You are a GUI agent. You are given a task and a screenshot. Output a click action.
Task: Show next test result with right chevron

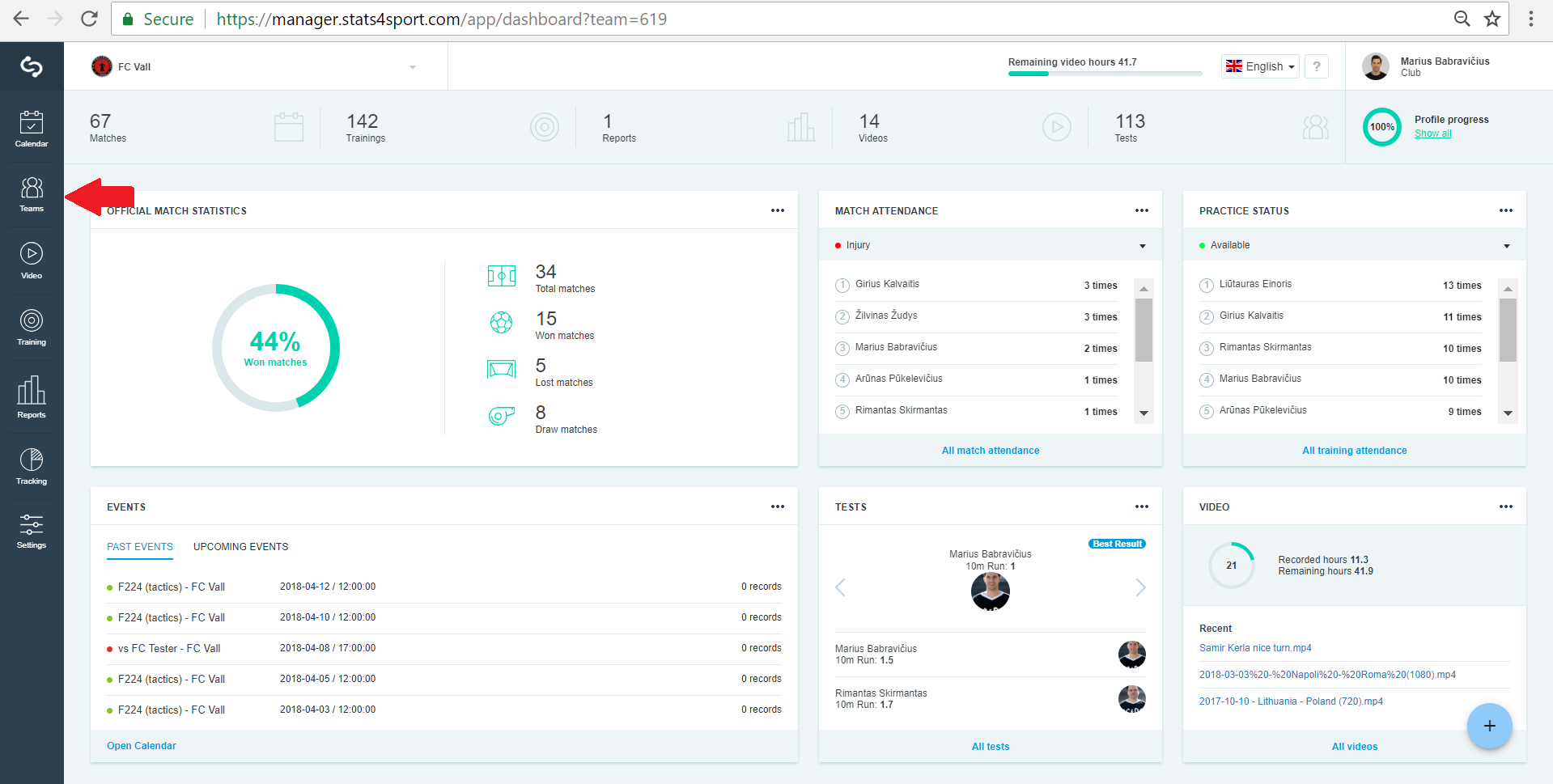pos(1140,587)
